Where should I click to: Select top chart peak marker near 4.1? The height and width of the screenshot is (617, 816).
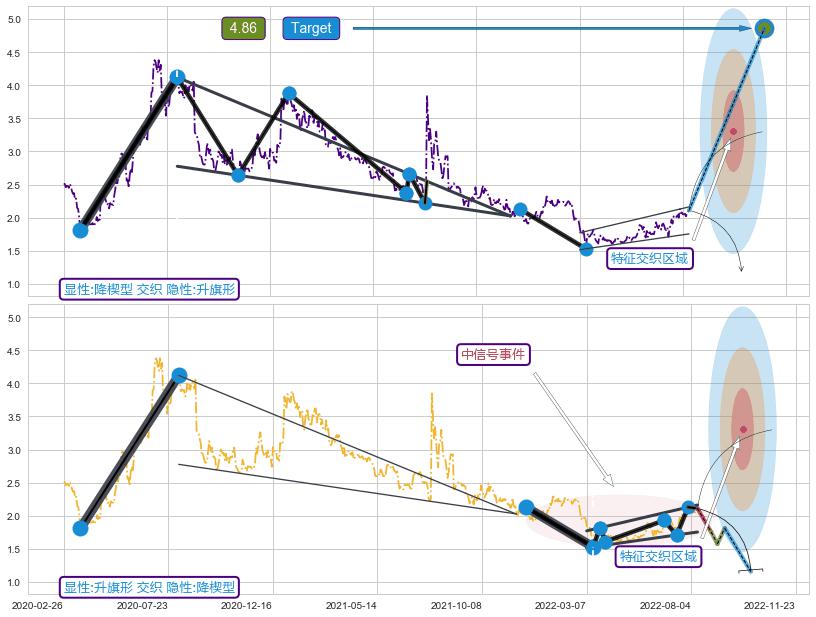(177, 77)
